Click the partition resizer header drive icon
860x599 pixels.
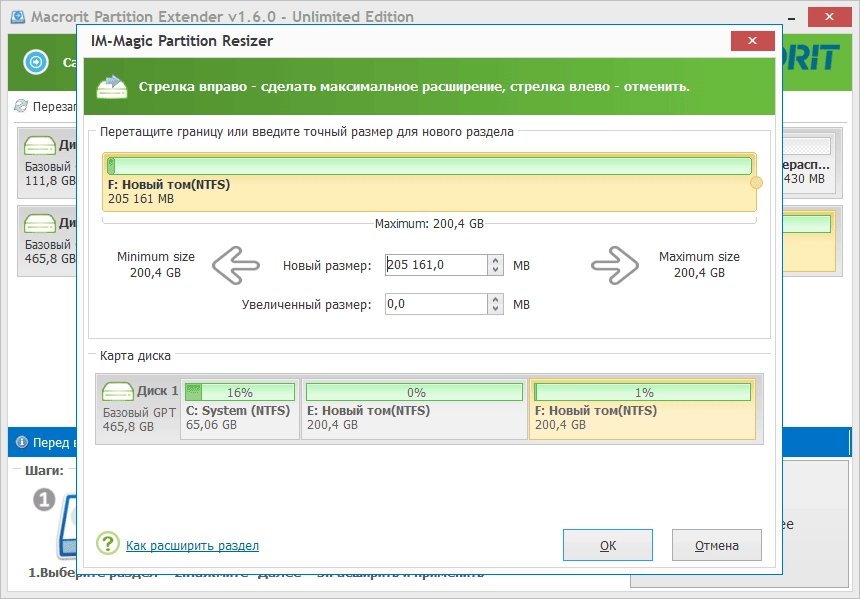(112, 87)
